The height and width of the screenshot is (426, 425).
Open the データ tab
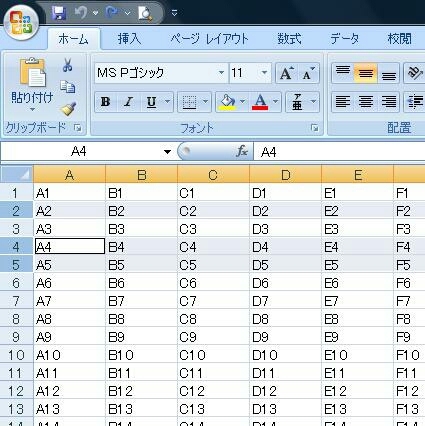(345, 39)
